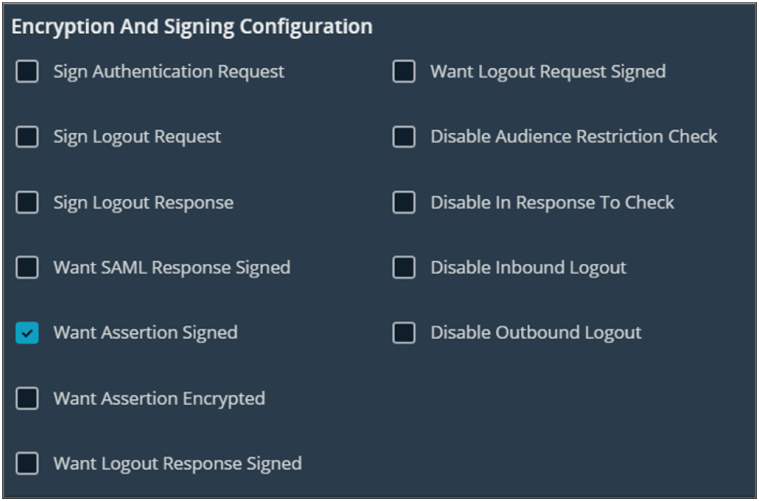
Task: Click the Want Assertion Encrypted label text
Action: pyautogui.click(x=159, y=398)
